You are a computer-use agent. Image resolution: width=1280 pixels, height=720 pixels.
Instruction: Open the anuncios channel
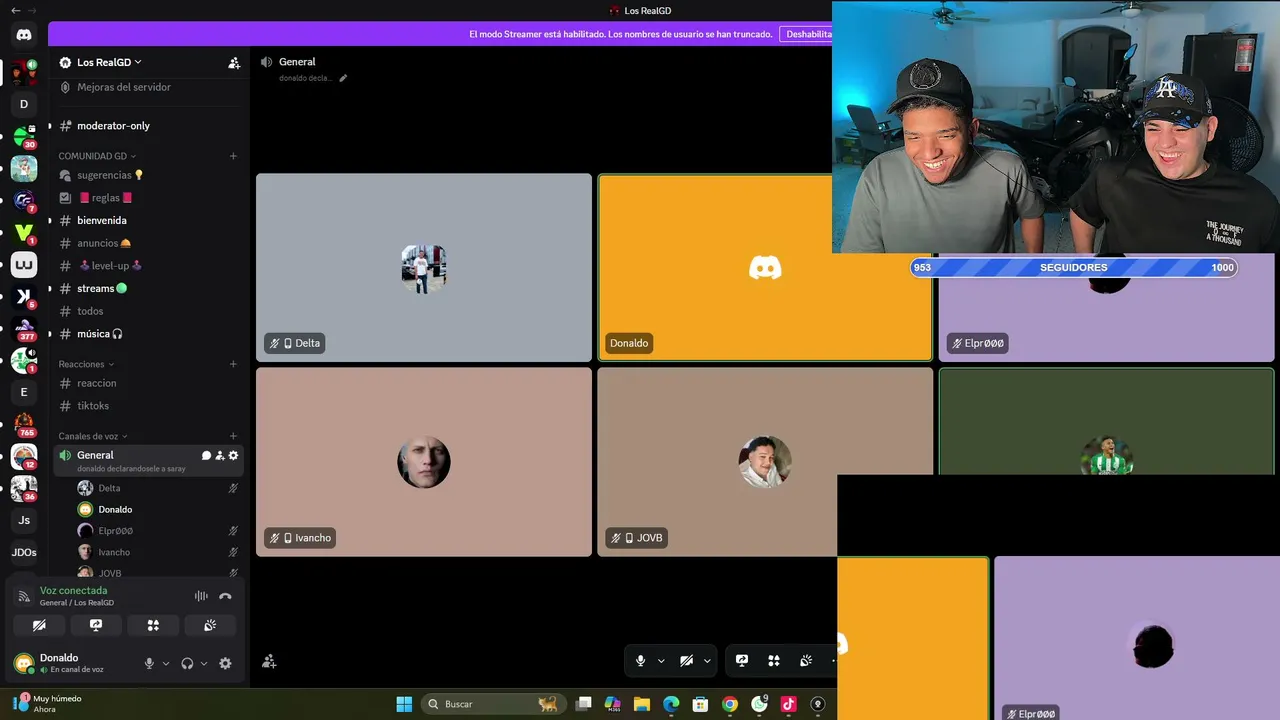pyautogui.click(x=147, y=243)
